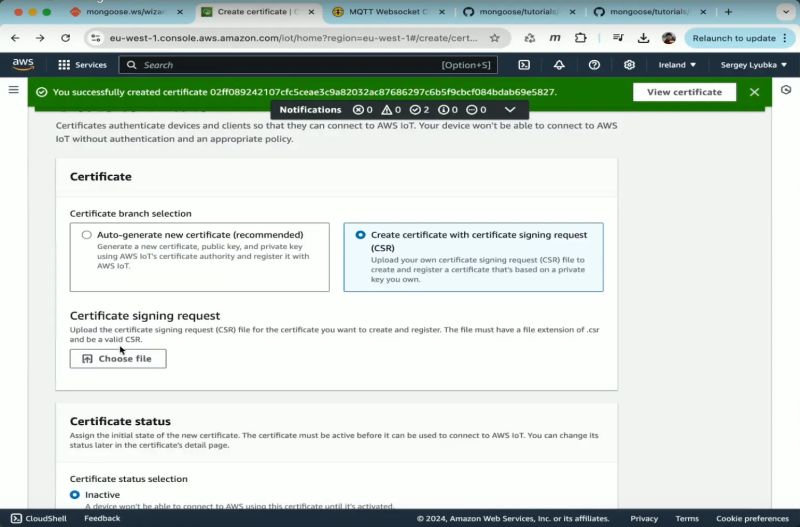Click the warning count in Notifications bar
Screen dimensions: 800x527
coord(391,110)
